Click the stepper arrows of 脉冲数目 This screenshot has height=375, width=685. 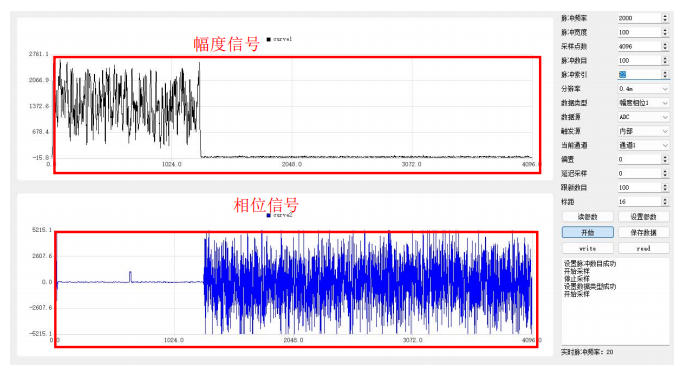pos(665,60)
